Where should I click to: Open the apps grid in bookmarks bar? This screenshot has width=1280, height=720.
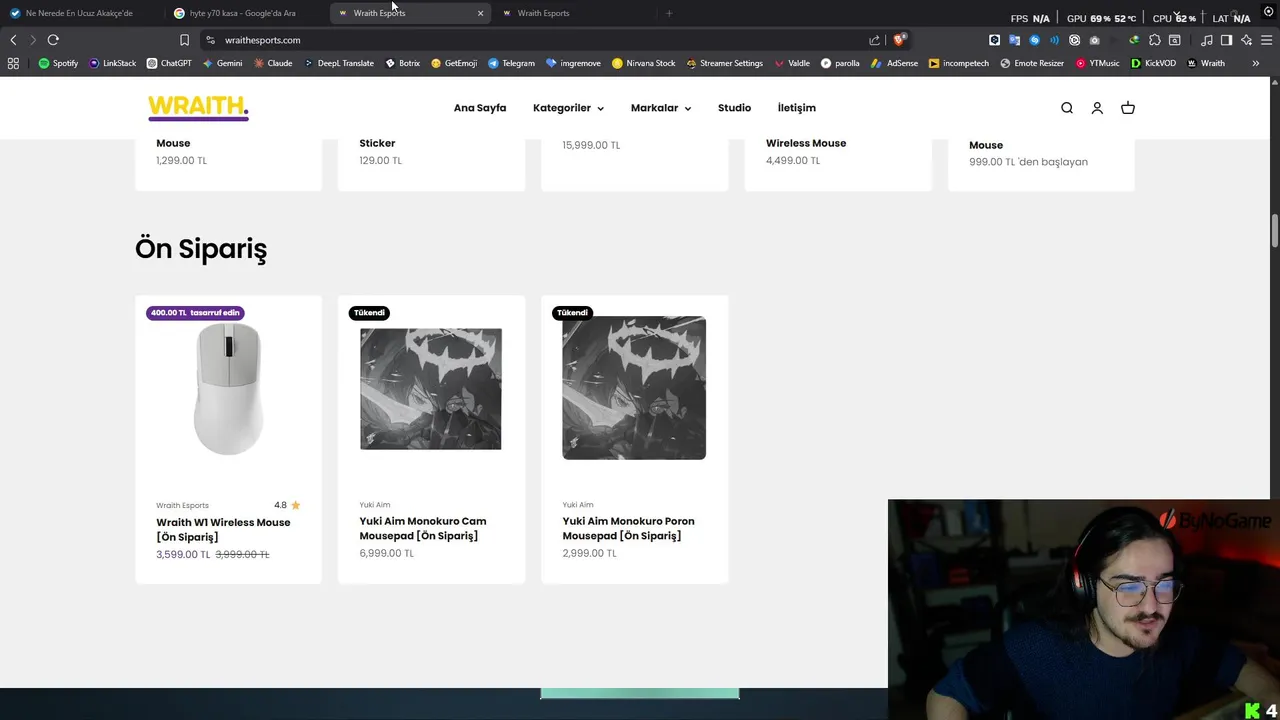tap(13, 63)
